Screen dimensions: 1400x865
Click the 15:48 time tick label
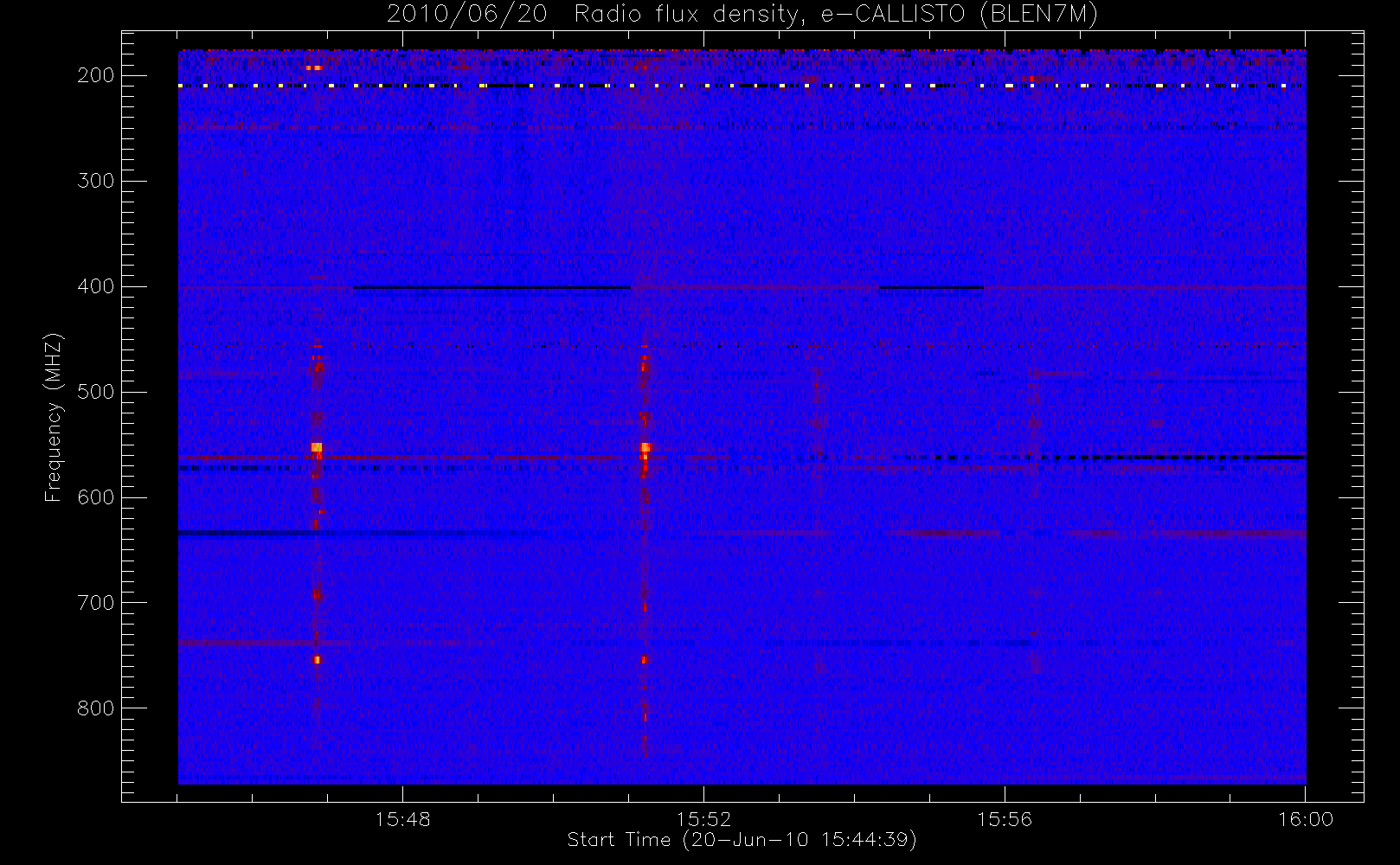coord(402,819)
